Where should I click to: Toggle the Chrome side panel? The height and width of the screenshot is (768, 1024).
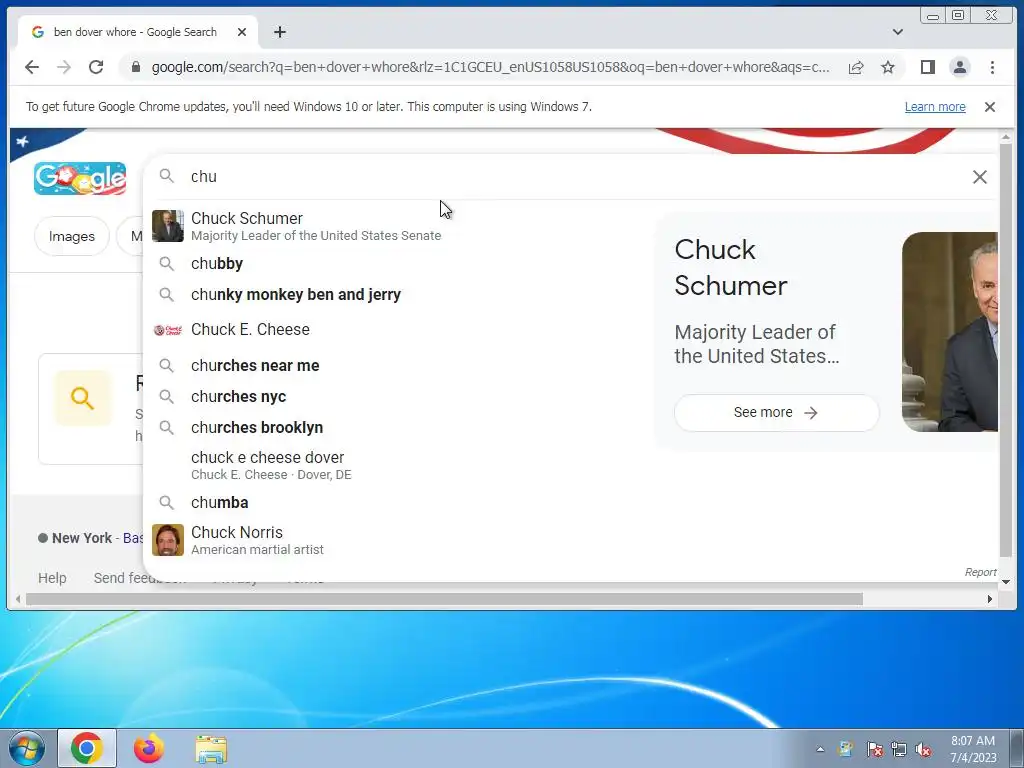click(927, 67)
